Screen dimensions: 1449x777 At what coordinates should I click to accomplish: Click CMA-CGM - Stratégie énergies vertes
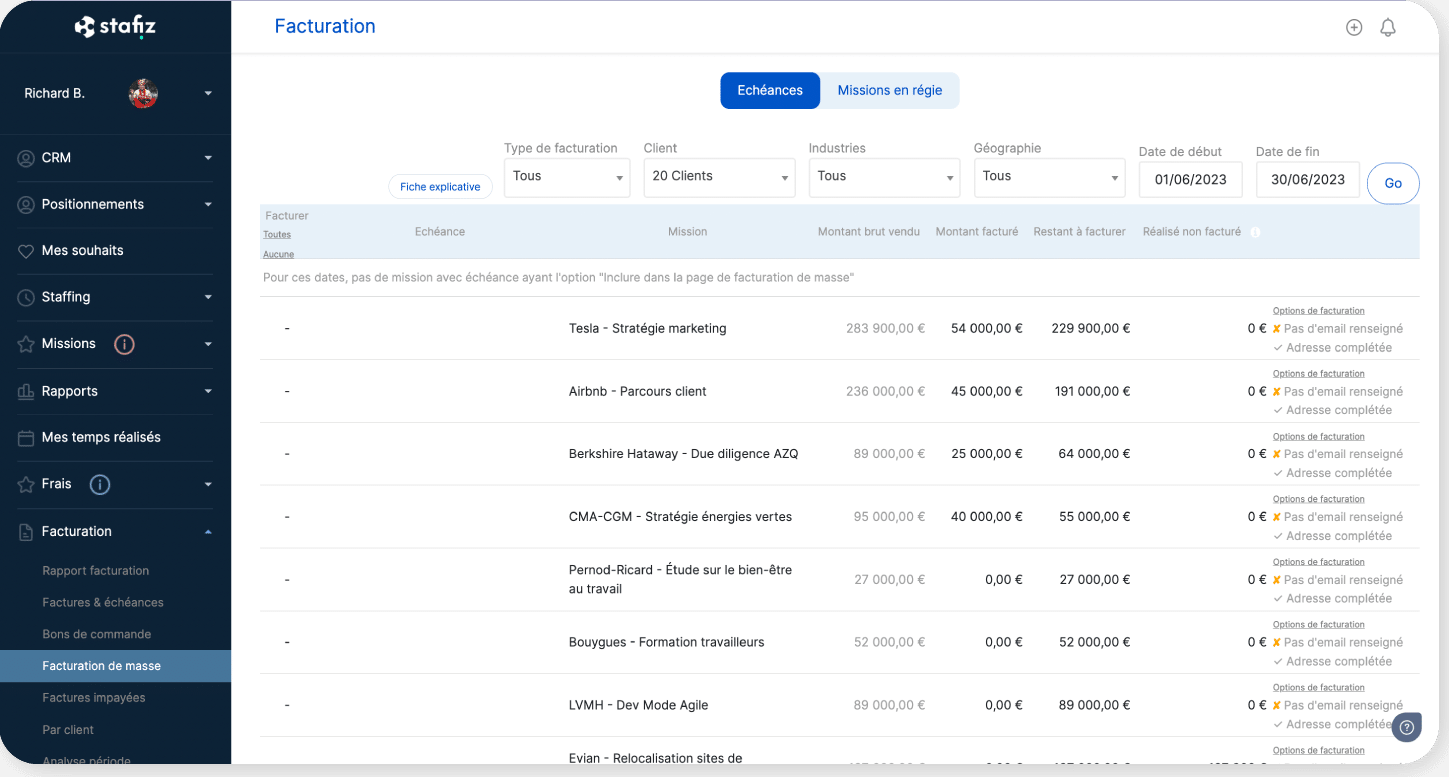pos(680,517)
